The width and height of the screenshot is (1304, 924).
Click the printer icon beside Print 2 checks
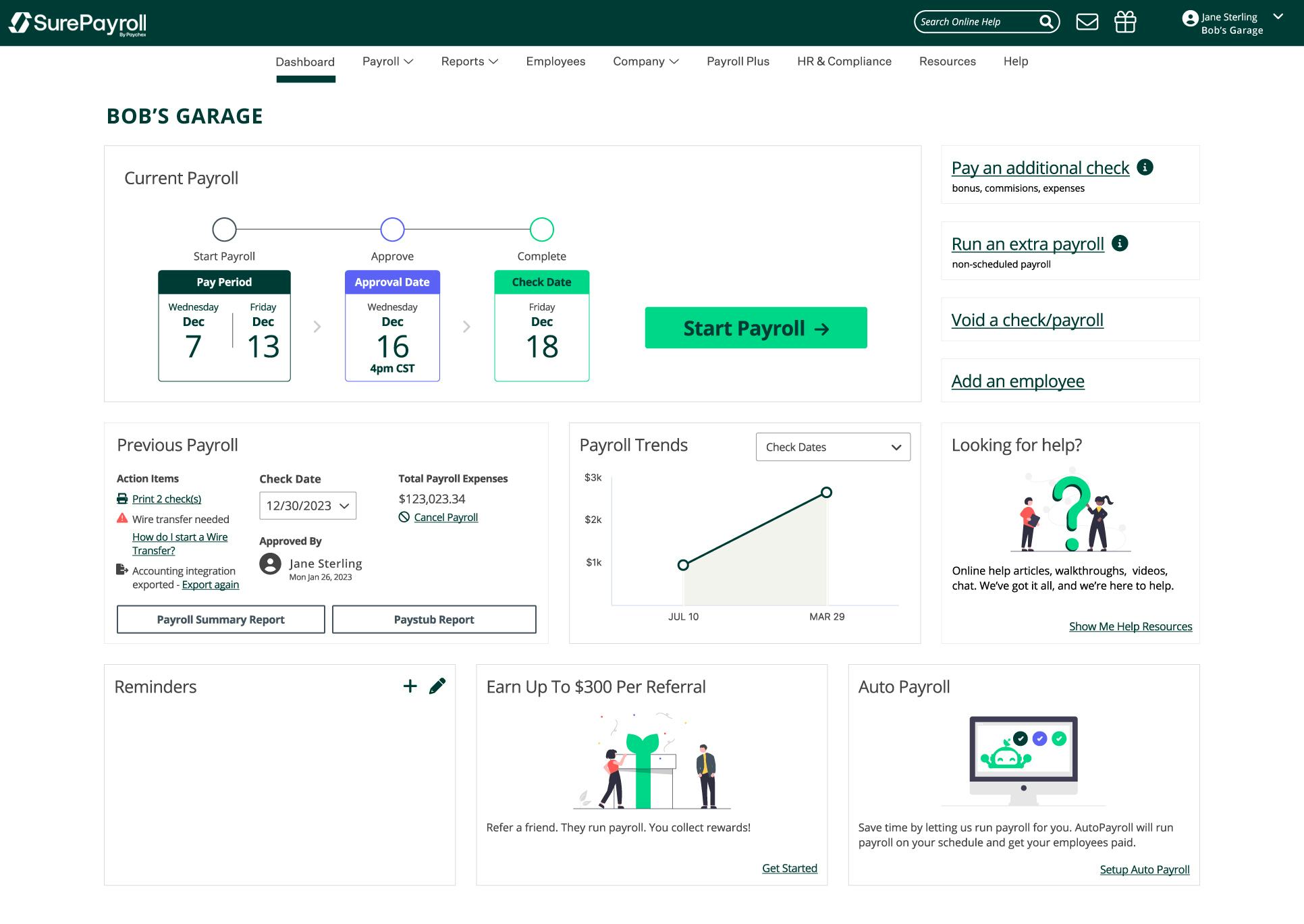pos(122,498)
